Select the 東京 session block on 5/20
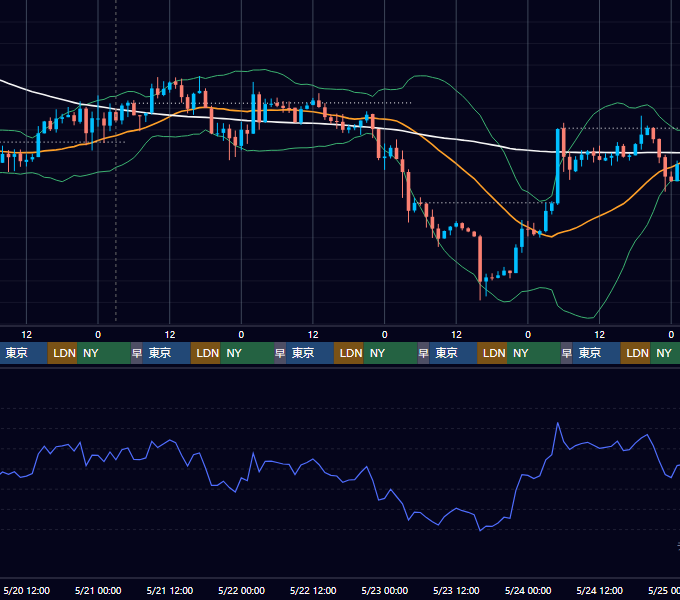The width and height of the screenshot is (680, 600). coord(23,353)
